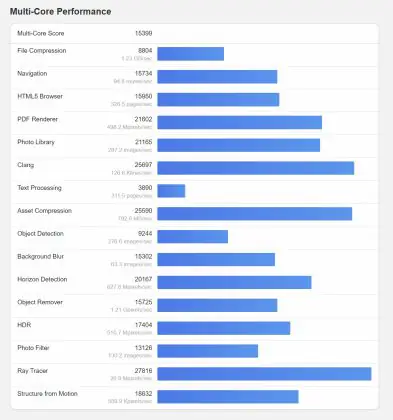Image resolution: width=393 pixels, height=420 pixels.
Task: Click the Horizon Detection bar
Action: coord(234,282)
